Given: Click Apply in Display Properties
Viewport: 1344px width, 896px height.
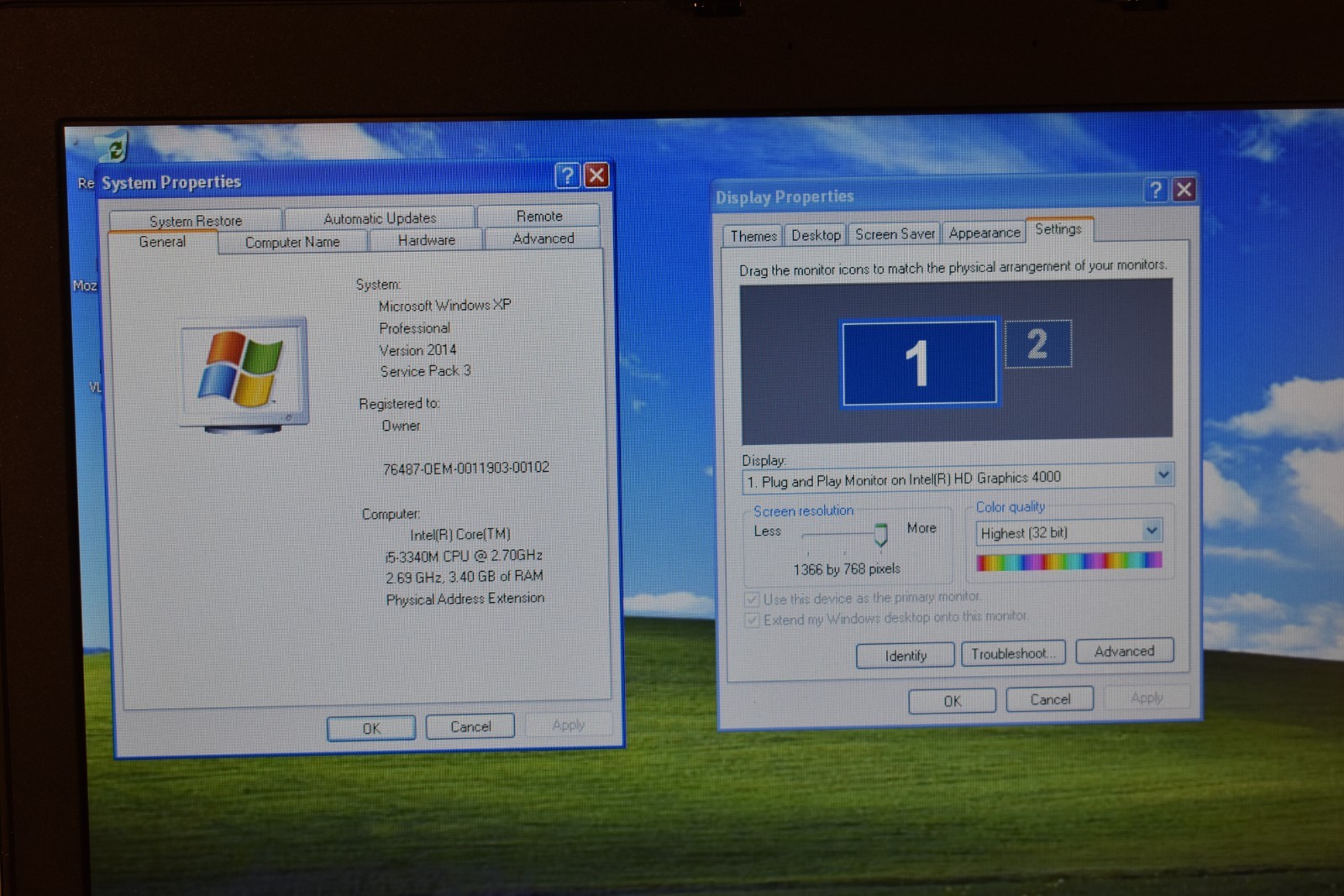Looking at the screenshot, I should [x=1147, y=698].
